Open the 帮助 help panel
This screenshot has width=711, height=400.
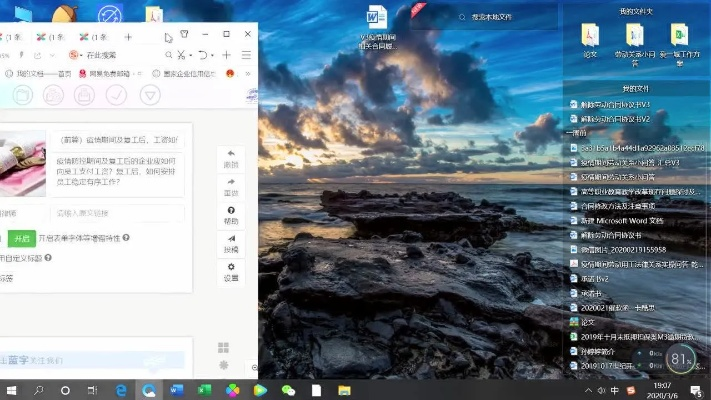click(x=231, y=215)
